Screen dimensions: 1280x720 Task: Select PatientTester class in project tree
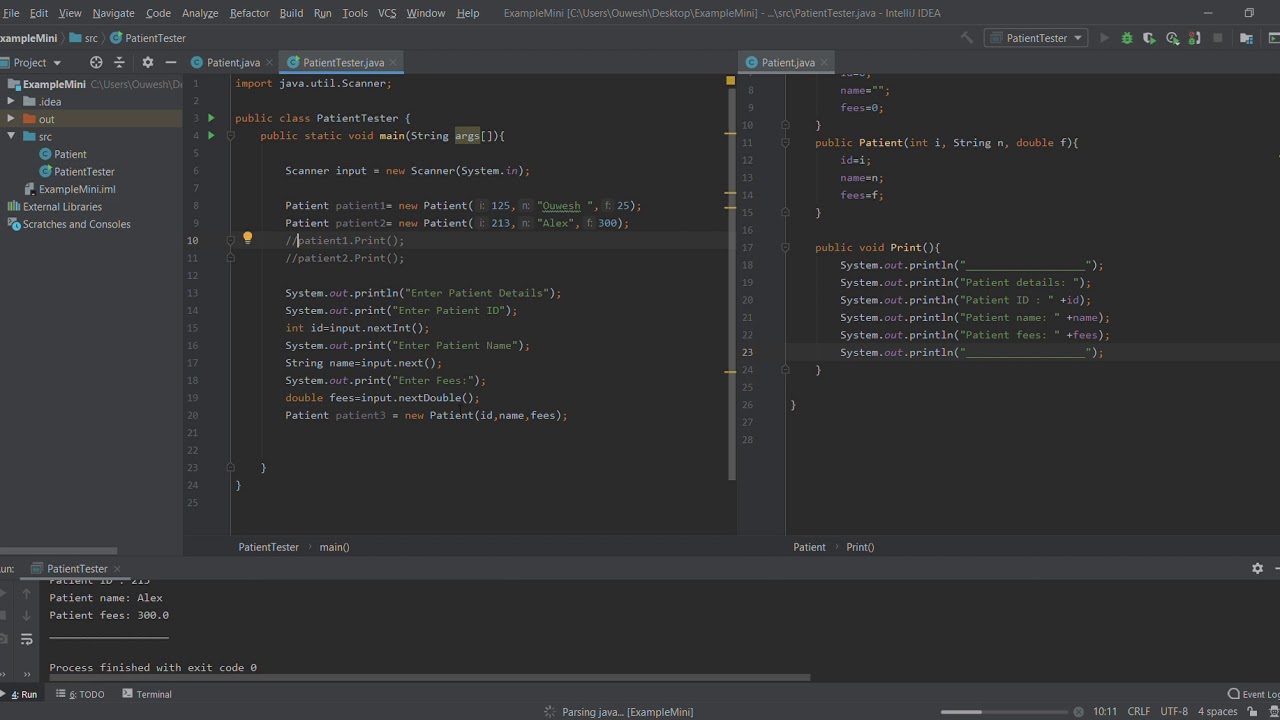coord(77,172)
